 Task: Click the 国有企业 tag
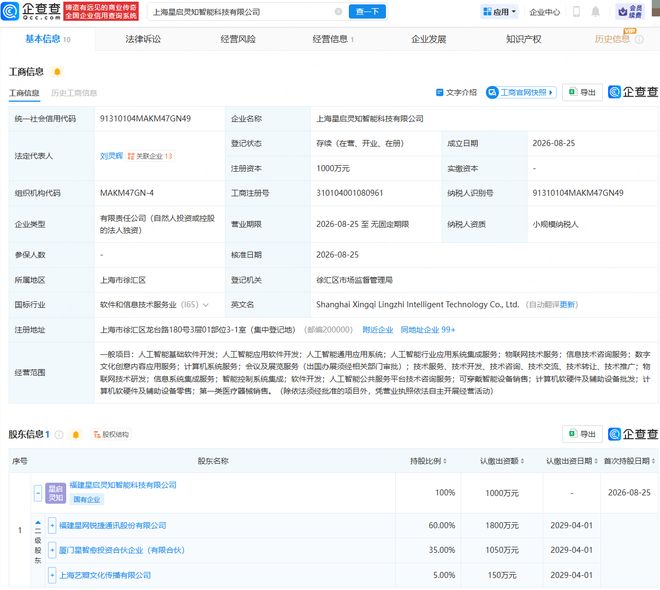point(87,500)
